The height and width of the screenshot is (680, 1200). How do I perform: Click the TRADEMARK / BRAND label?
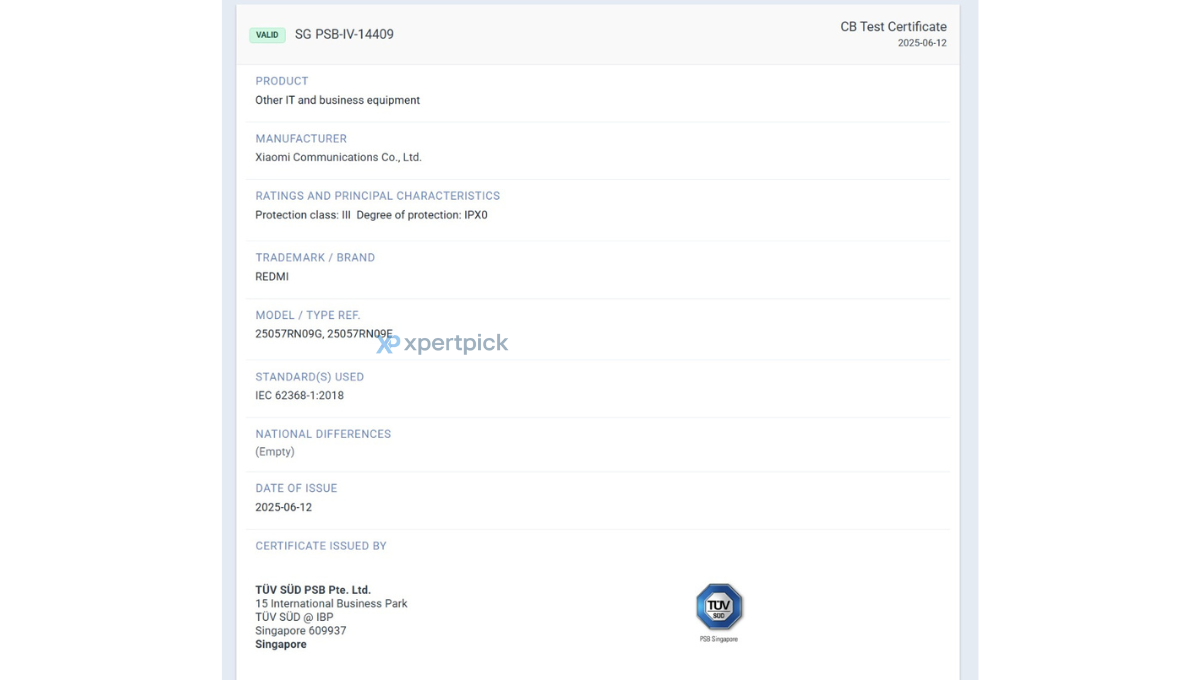click(315, 258)
